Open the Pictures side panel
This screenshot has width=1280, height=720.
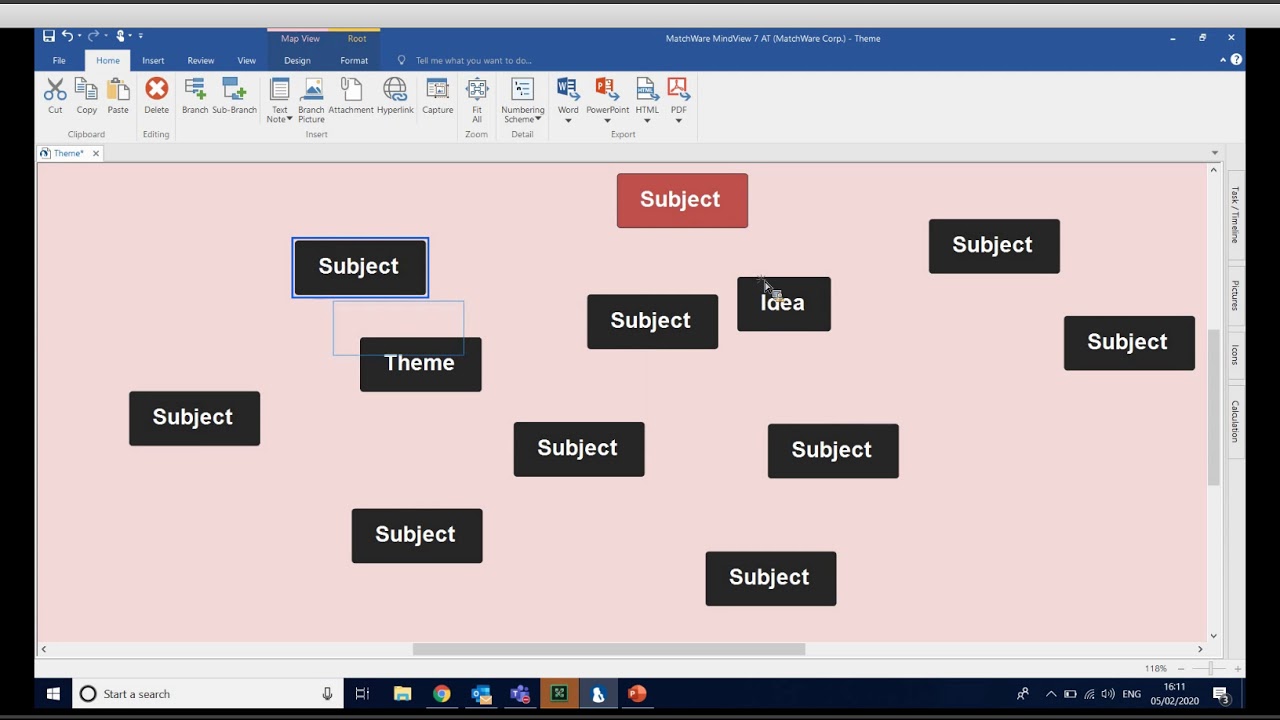1235,296
